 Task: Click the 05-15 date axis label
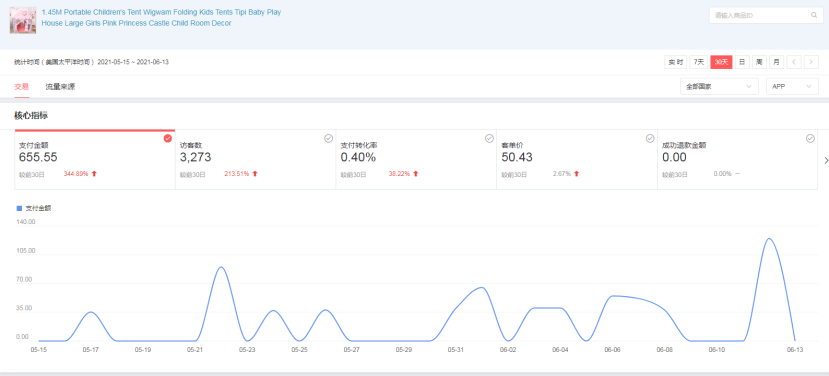pos(39,350)
